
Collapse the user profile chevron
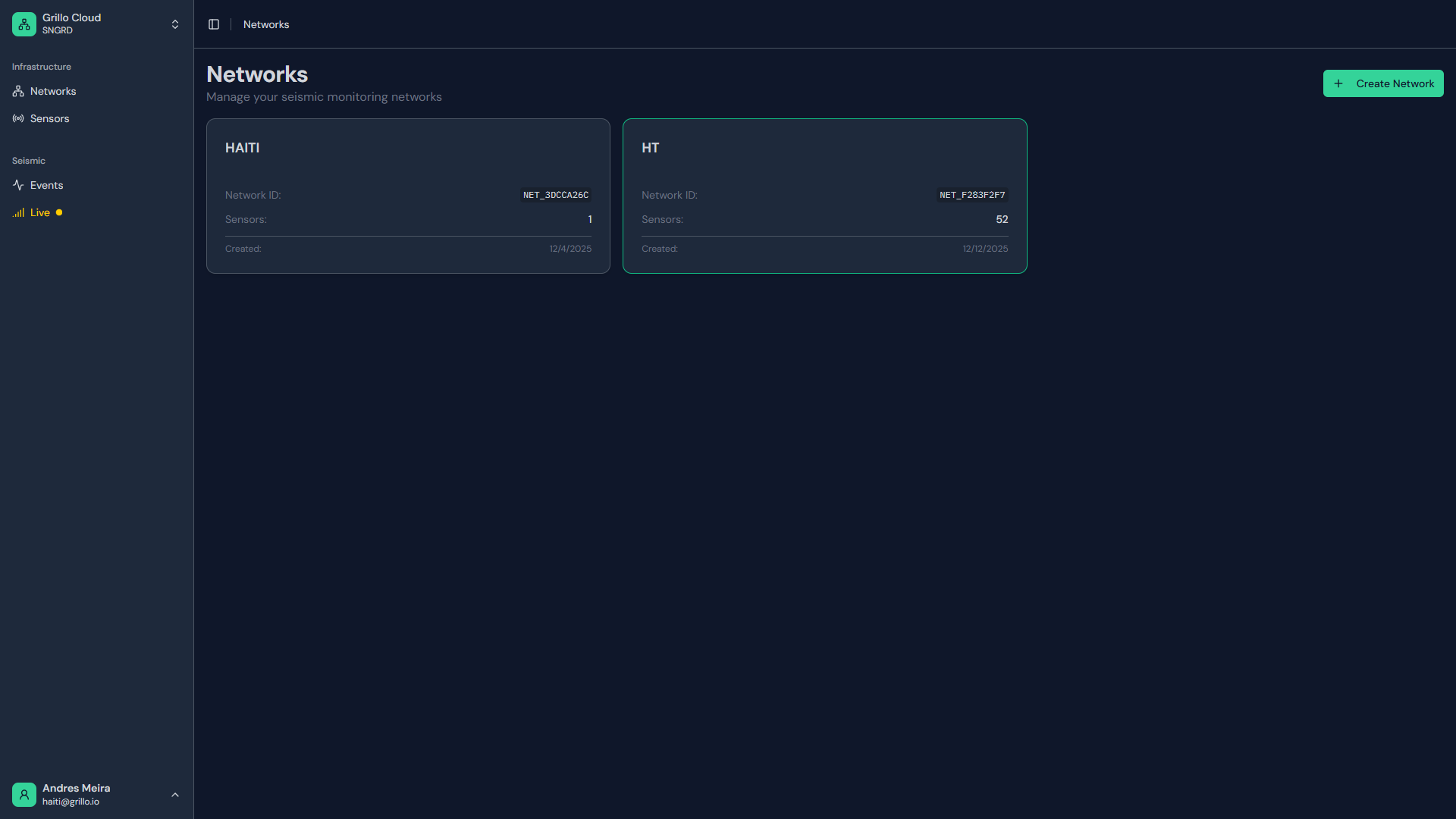175,794
